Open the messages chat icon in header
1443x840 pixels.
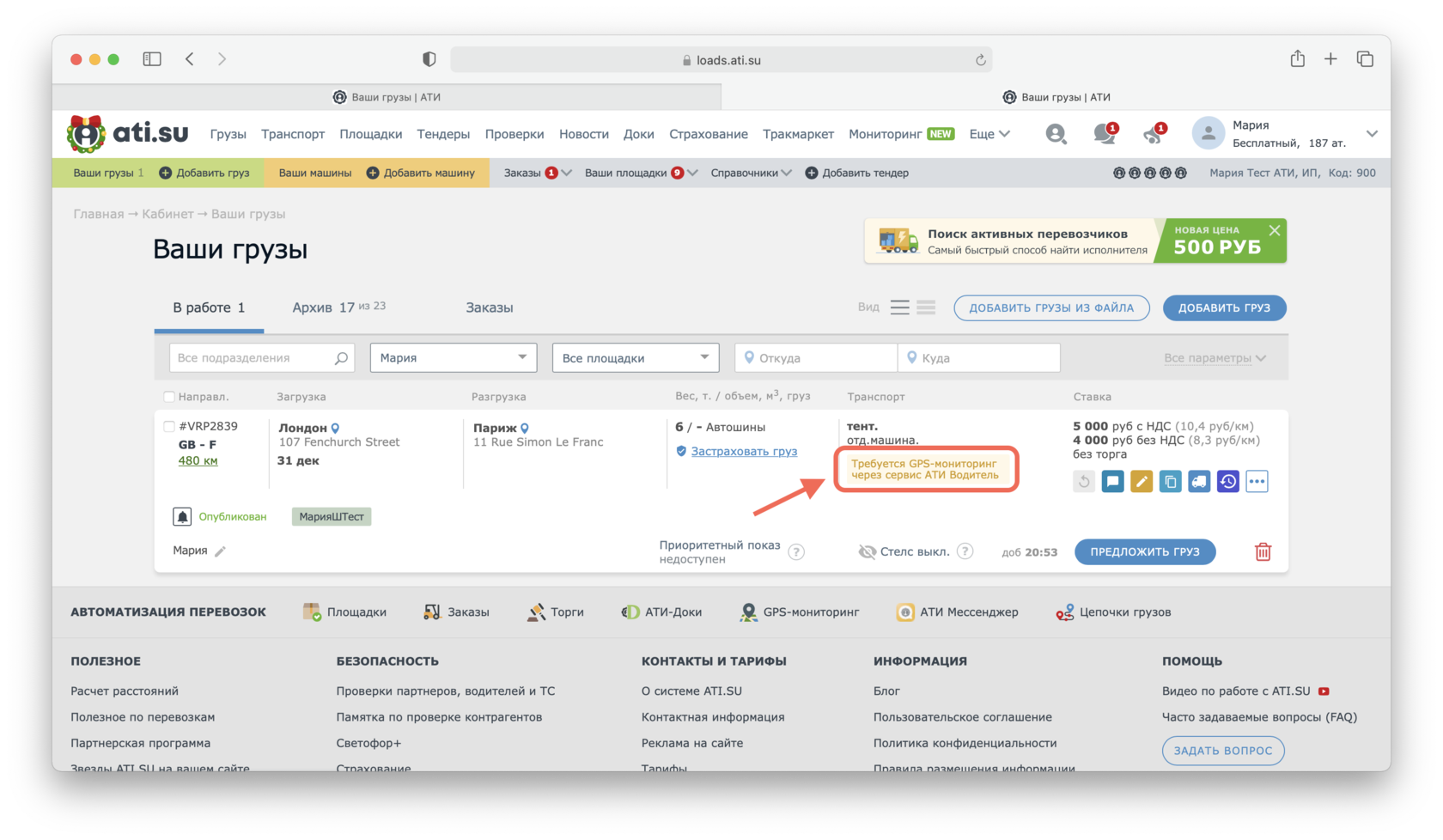1105,133
